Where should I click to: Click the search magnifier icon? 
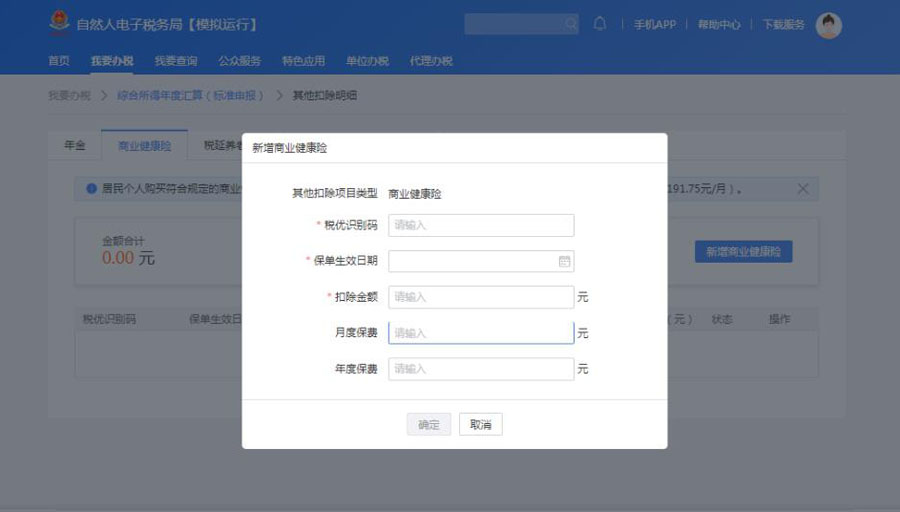point(571,24)
